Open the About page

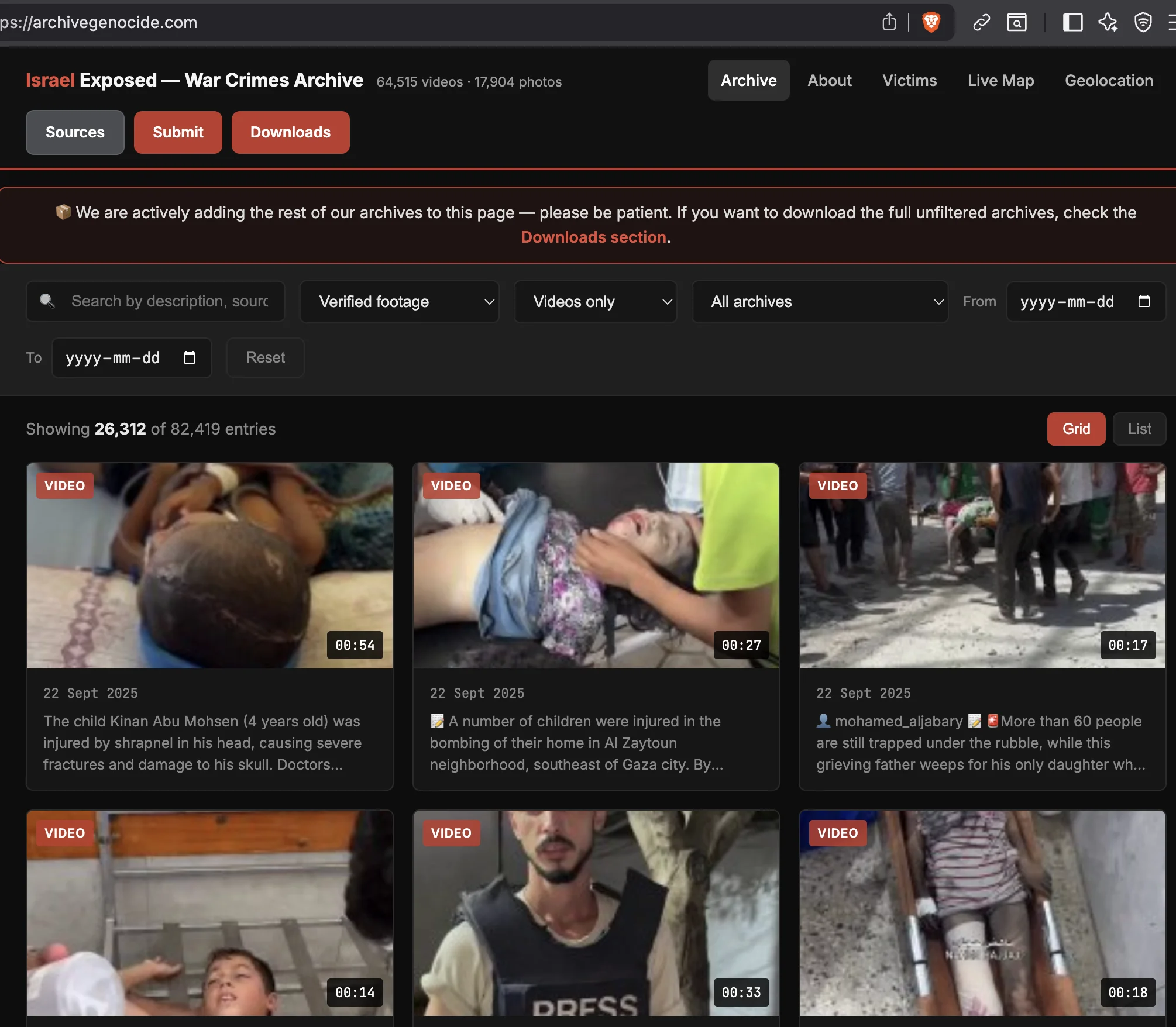[830, 80]
